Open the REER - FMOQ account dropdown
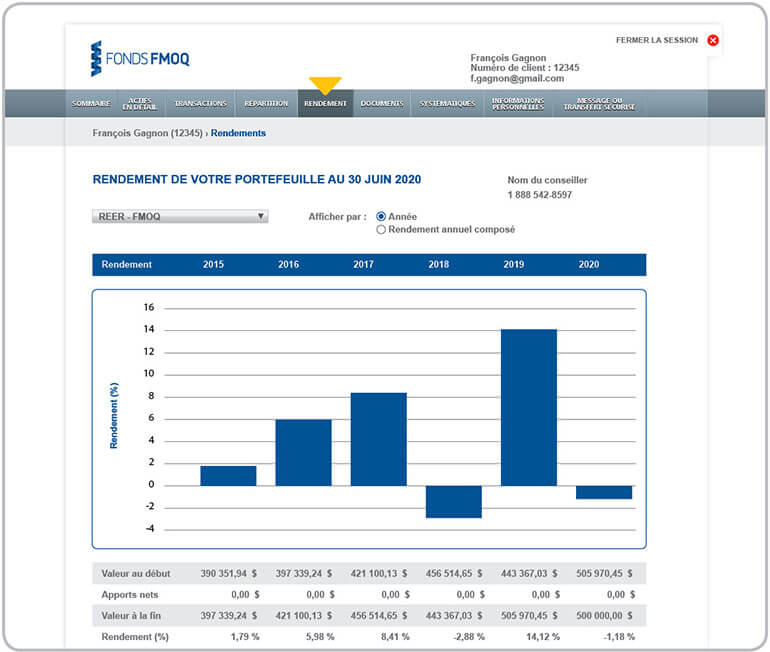 180,217
